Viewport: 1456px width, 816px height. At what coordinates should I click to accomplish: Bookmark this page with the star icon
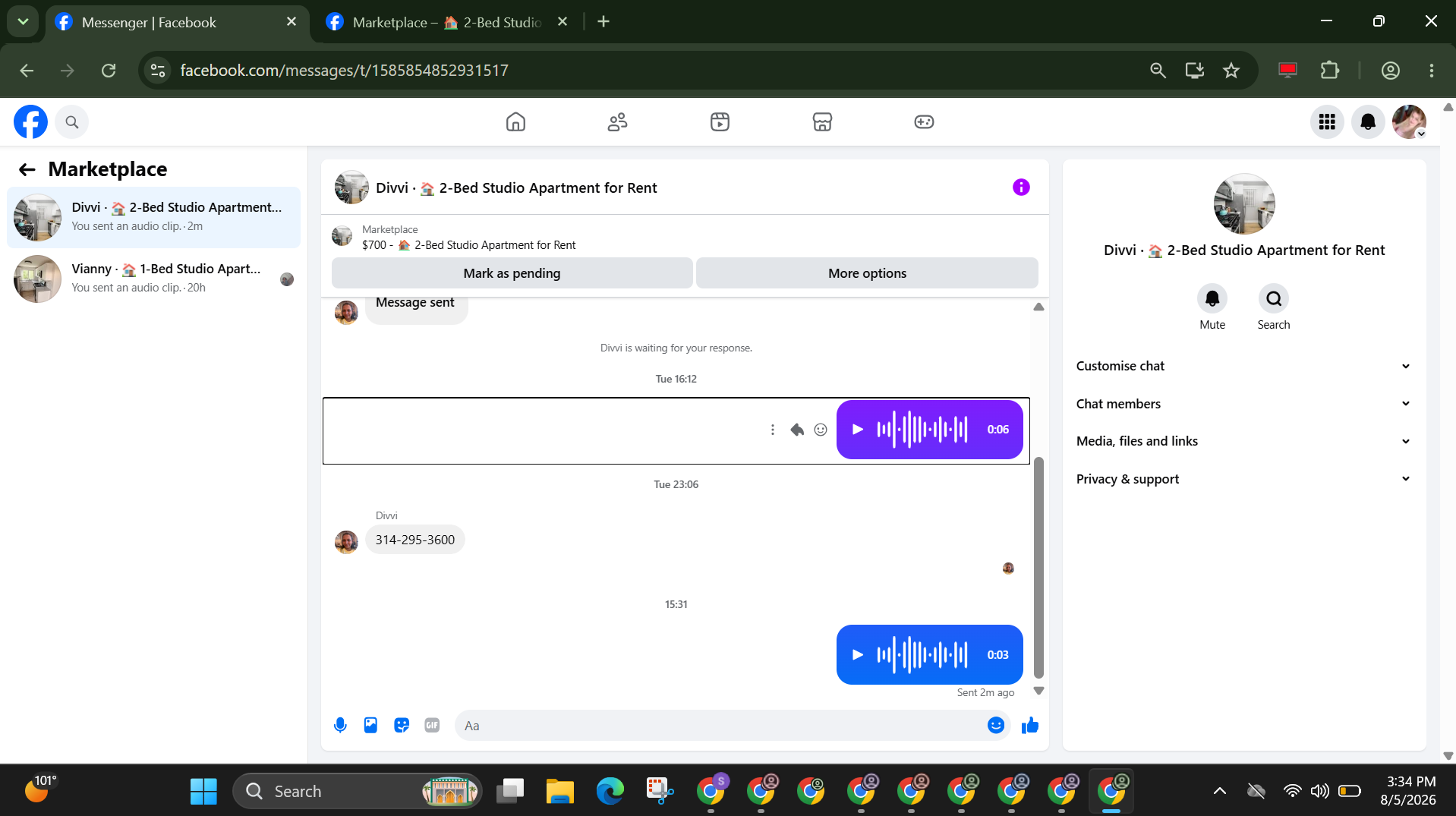1231,71
